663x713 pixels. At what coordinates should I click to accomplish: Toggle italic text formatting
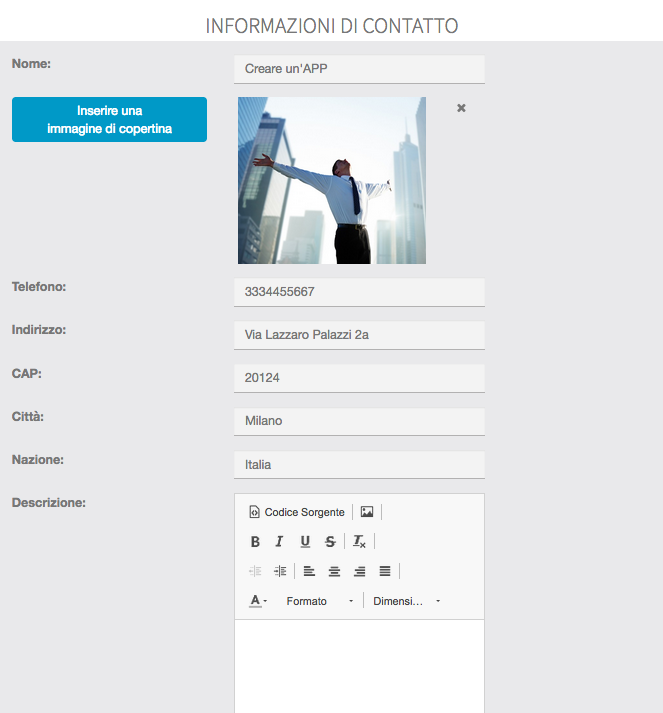[280, 542]
